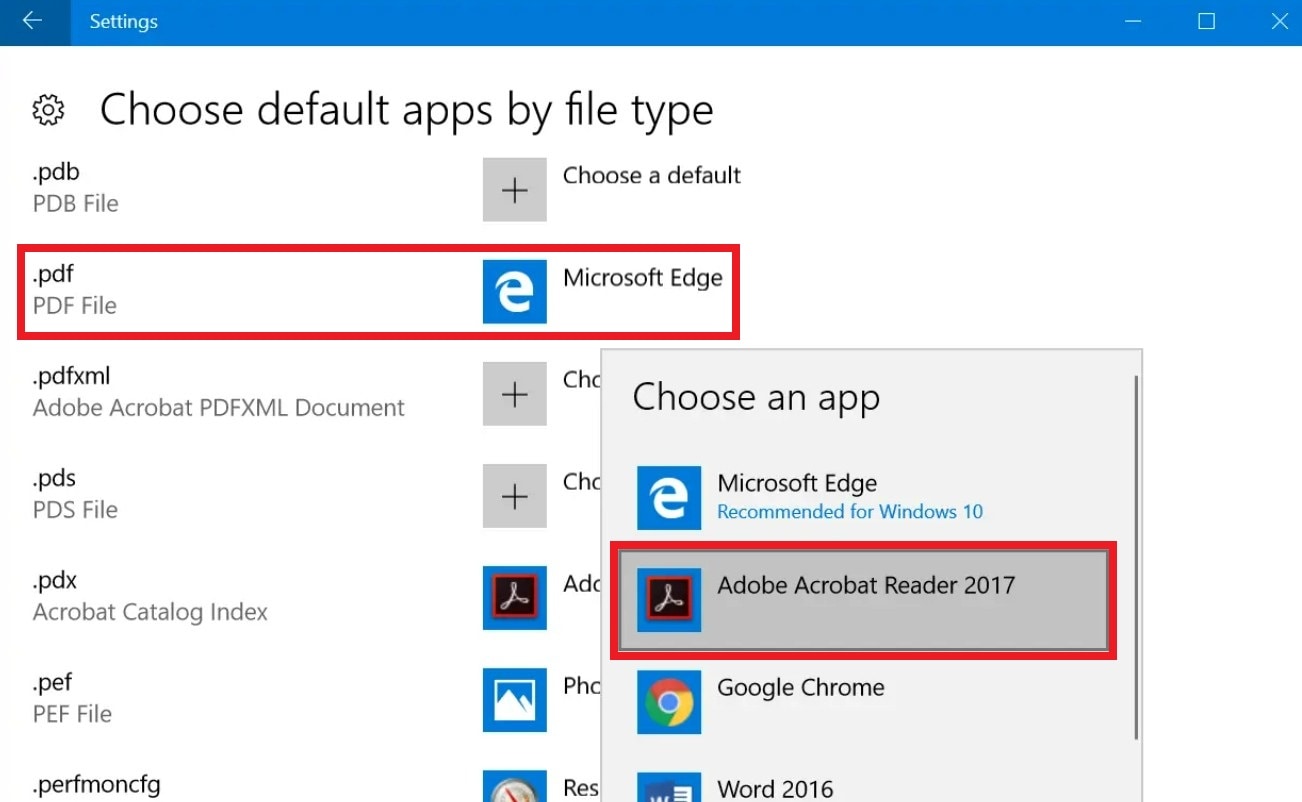
Task: Click the Photos icon beside .pef
Action: 514,700
